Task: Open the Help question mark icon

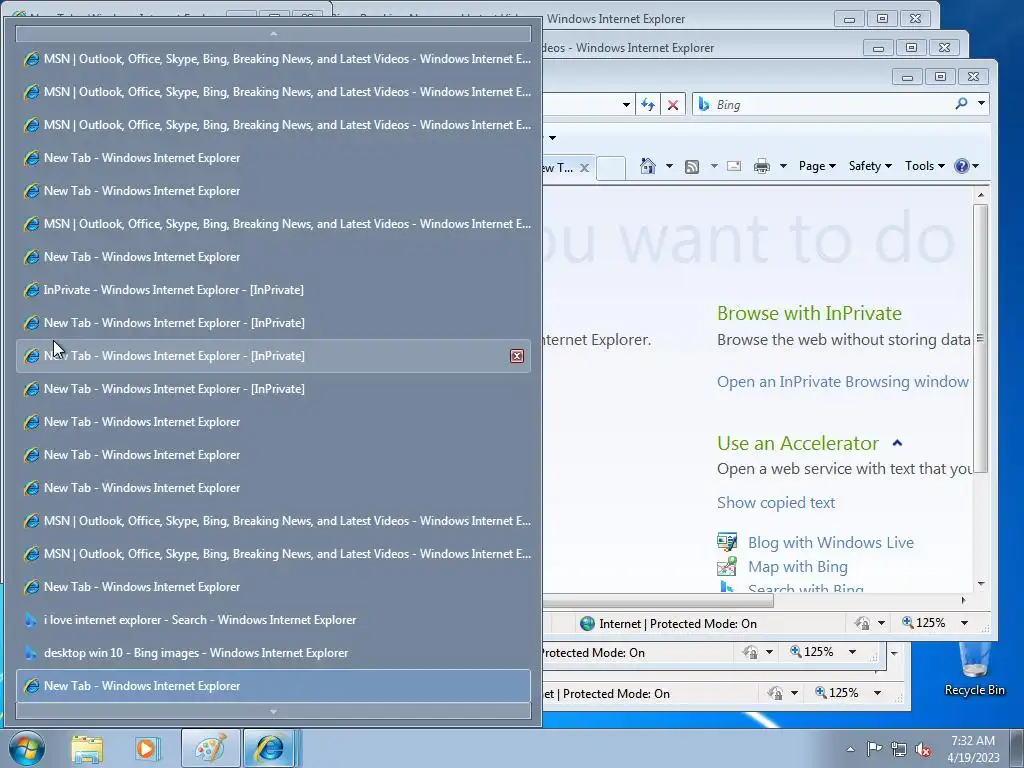Action: [961, 166]
